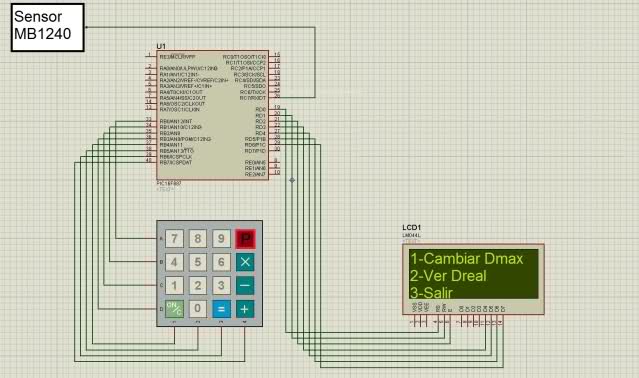The width and height of the screenshot is (639, 378).
Task: Click keypad key 3
Action: pyautogui.click(x=221, y=286)
